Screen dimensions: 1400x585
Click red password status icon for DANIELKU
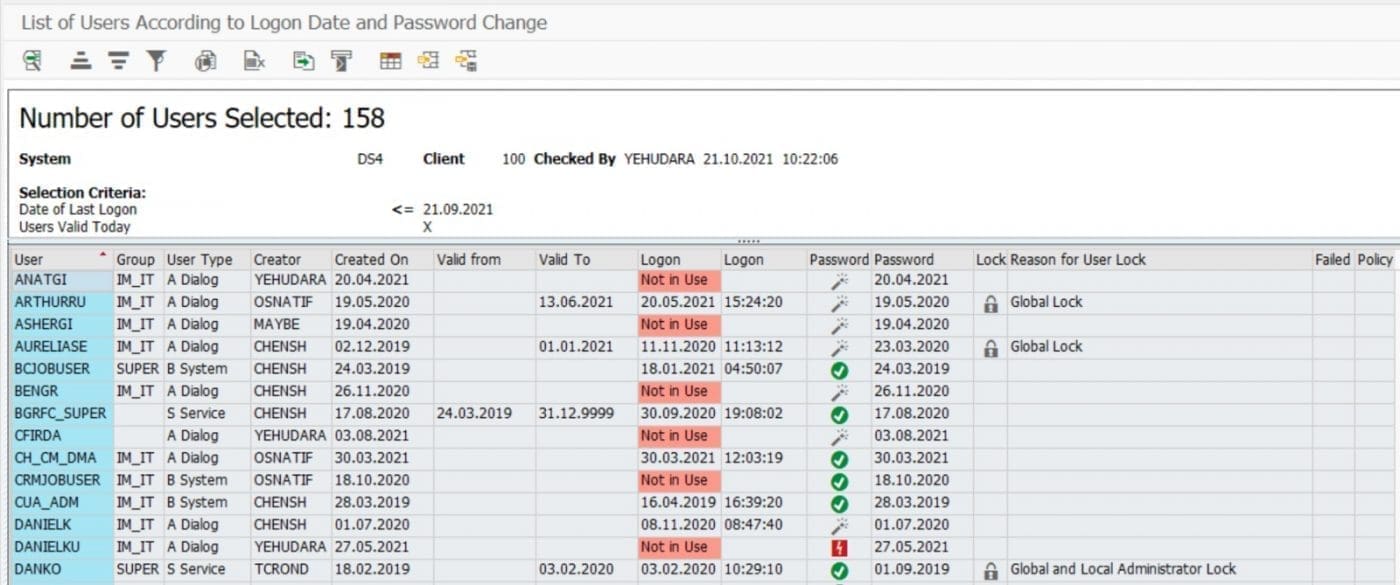coord(839,547)
